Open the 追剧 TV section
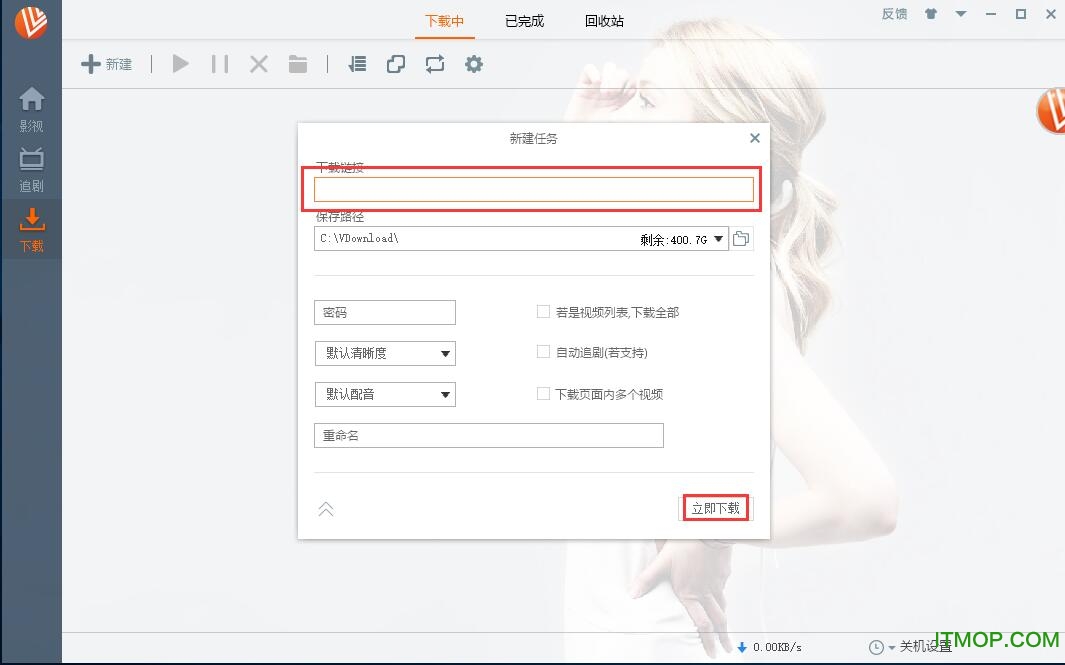This screenshot has height=665, width=1065. click(31, 170)
